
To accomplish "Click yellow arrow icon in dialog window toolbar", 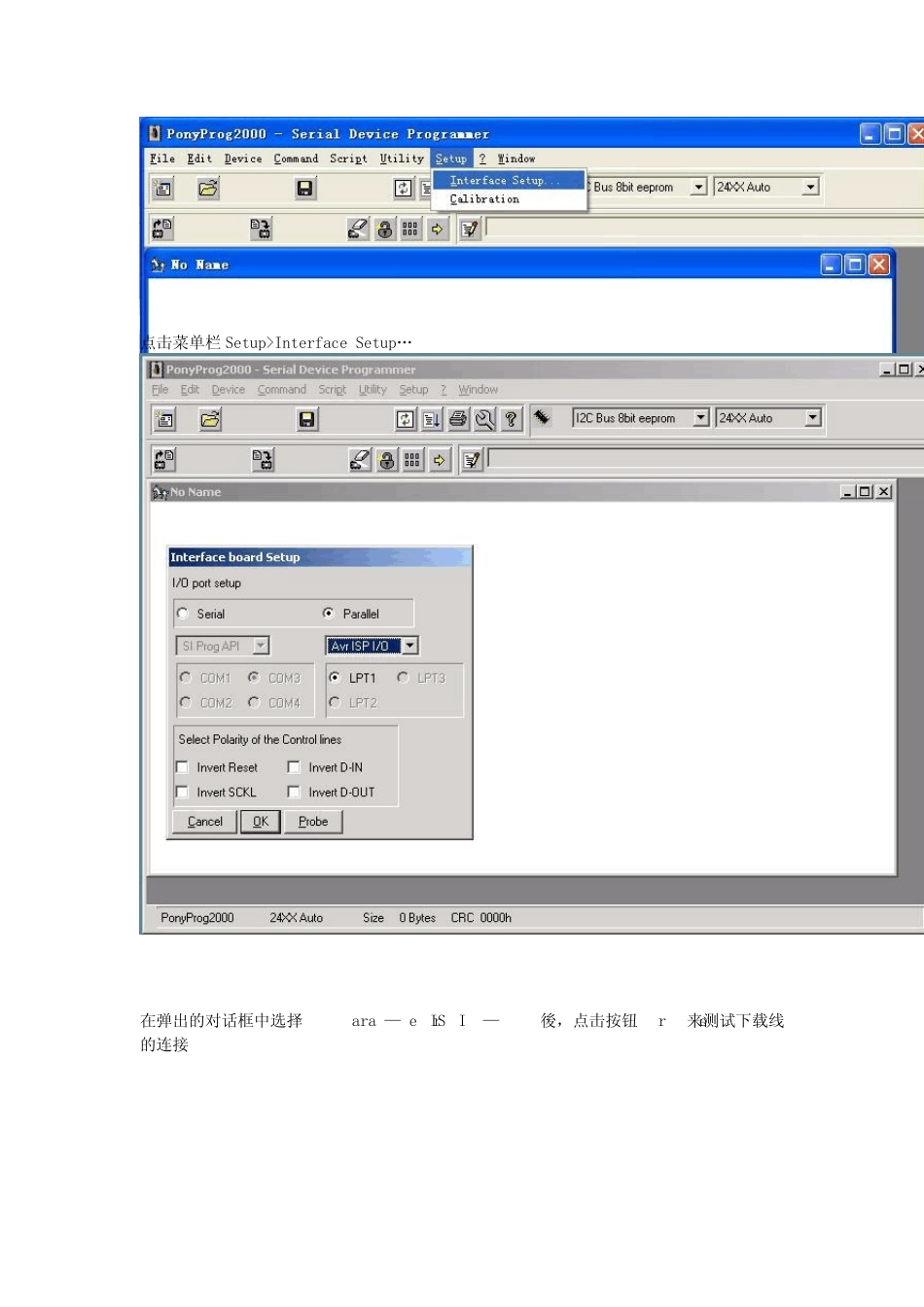I will pos(440,460).
